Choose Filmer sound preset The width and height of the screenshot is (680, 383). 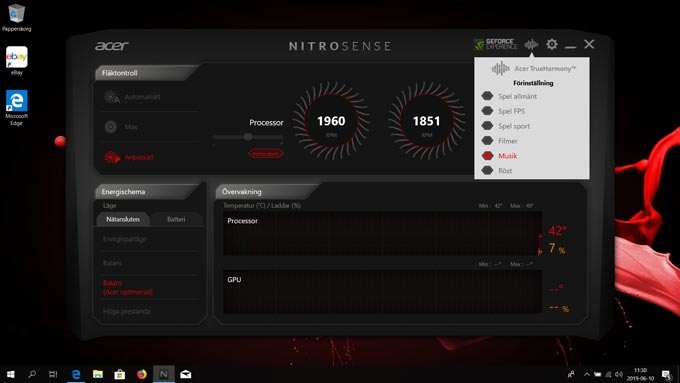point(500,141)
